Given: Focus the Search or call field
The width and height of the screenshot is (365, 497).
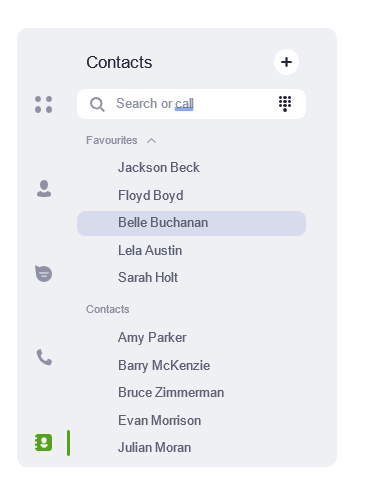Looking at the screenshot, I should [191, 104].
